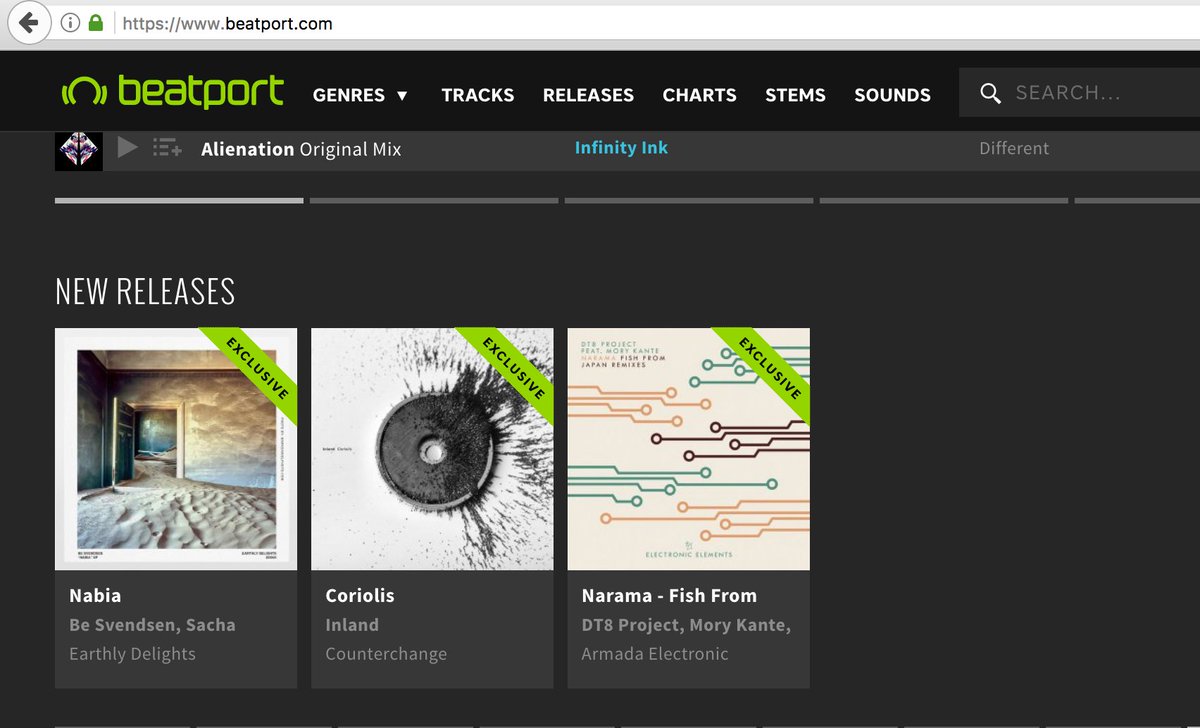Open the Nabia release cover art

click(x=176, y=449)
